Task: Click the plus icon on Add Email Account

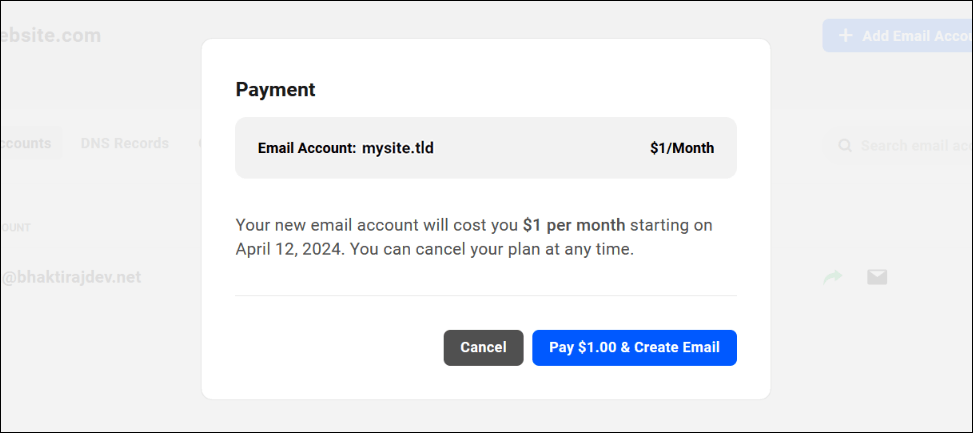Action: coord(846,36)
